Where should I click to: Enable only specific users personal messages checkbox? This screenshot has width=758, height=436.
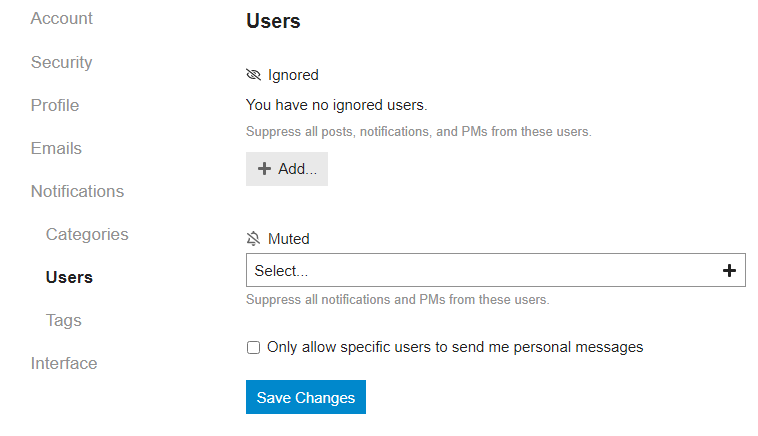pyautogui.click(x=253, y=348)
